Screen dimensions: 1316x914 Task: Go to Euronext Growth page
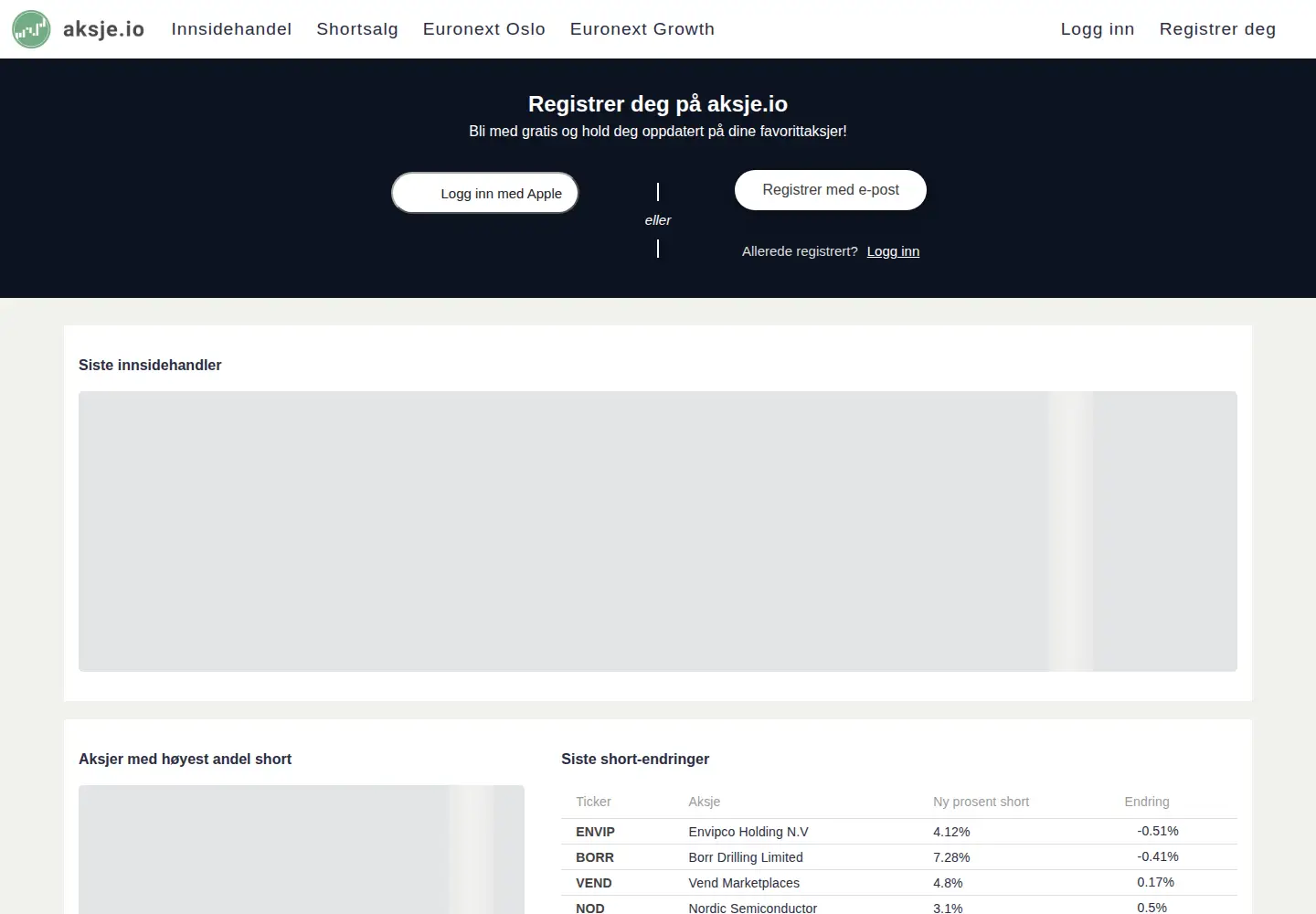click(x=642, y=29)
